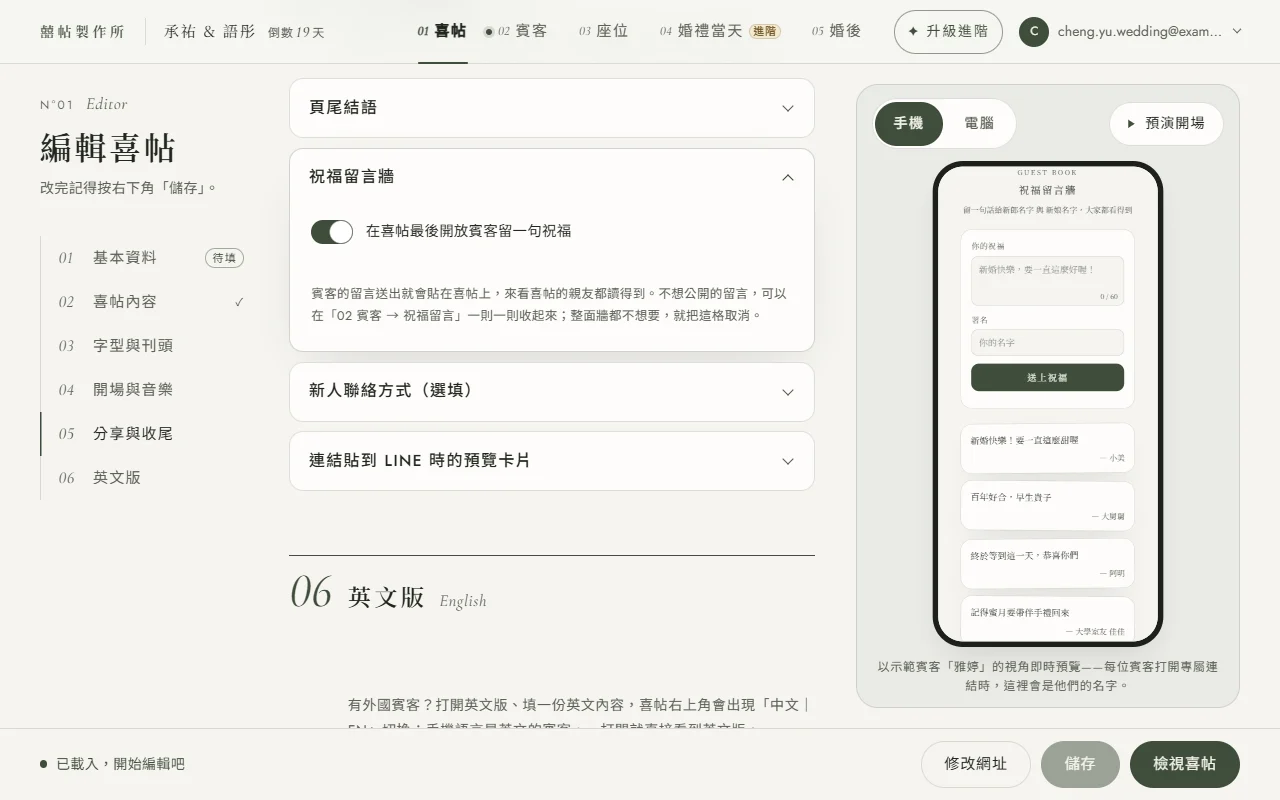
Task: Switch preview to 手機 view
Action: (908, 124)
